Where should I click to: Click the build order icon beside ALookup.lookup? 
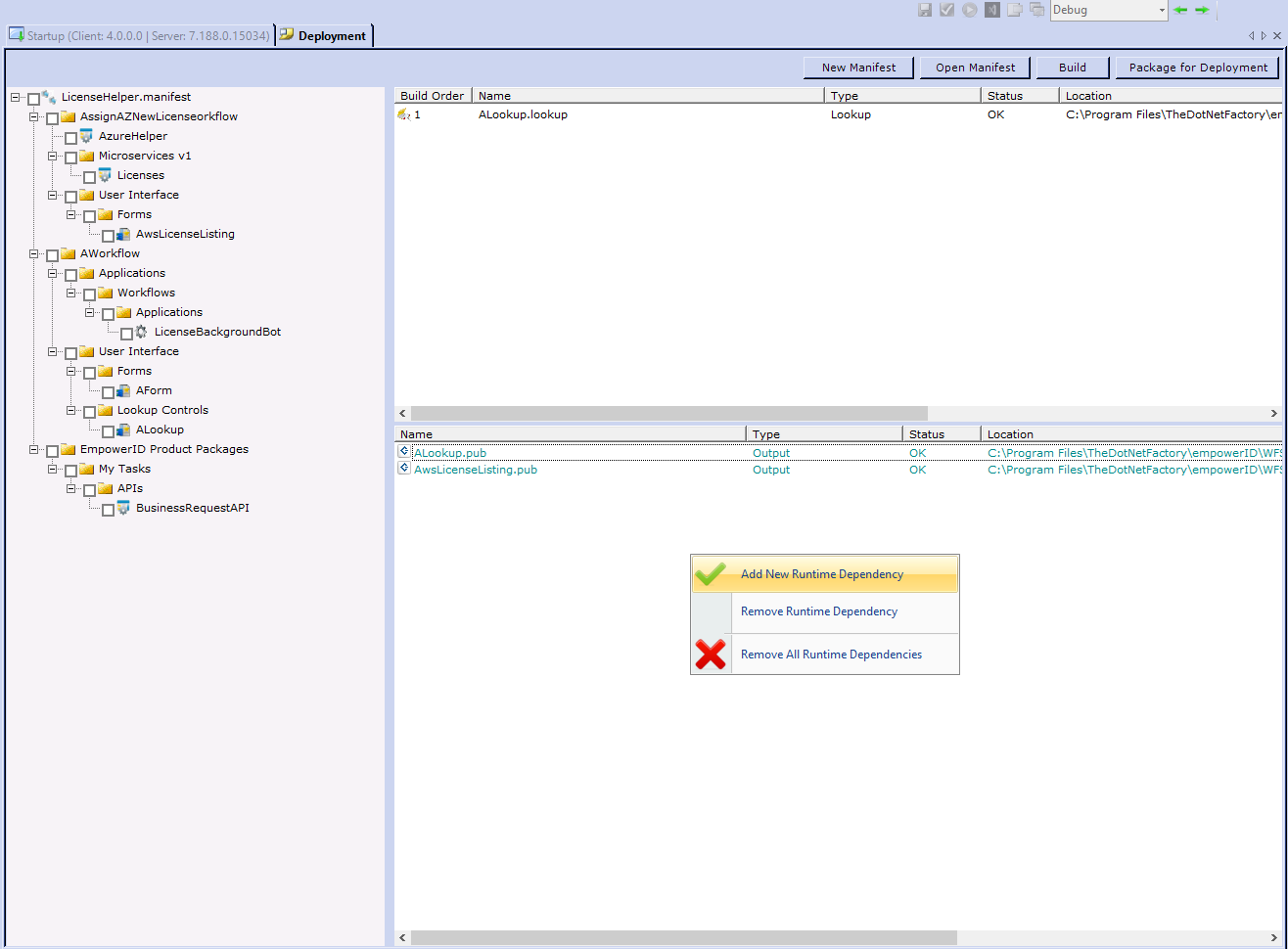pyautogui.click(x=404, y=114)
